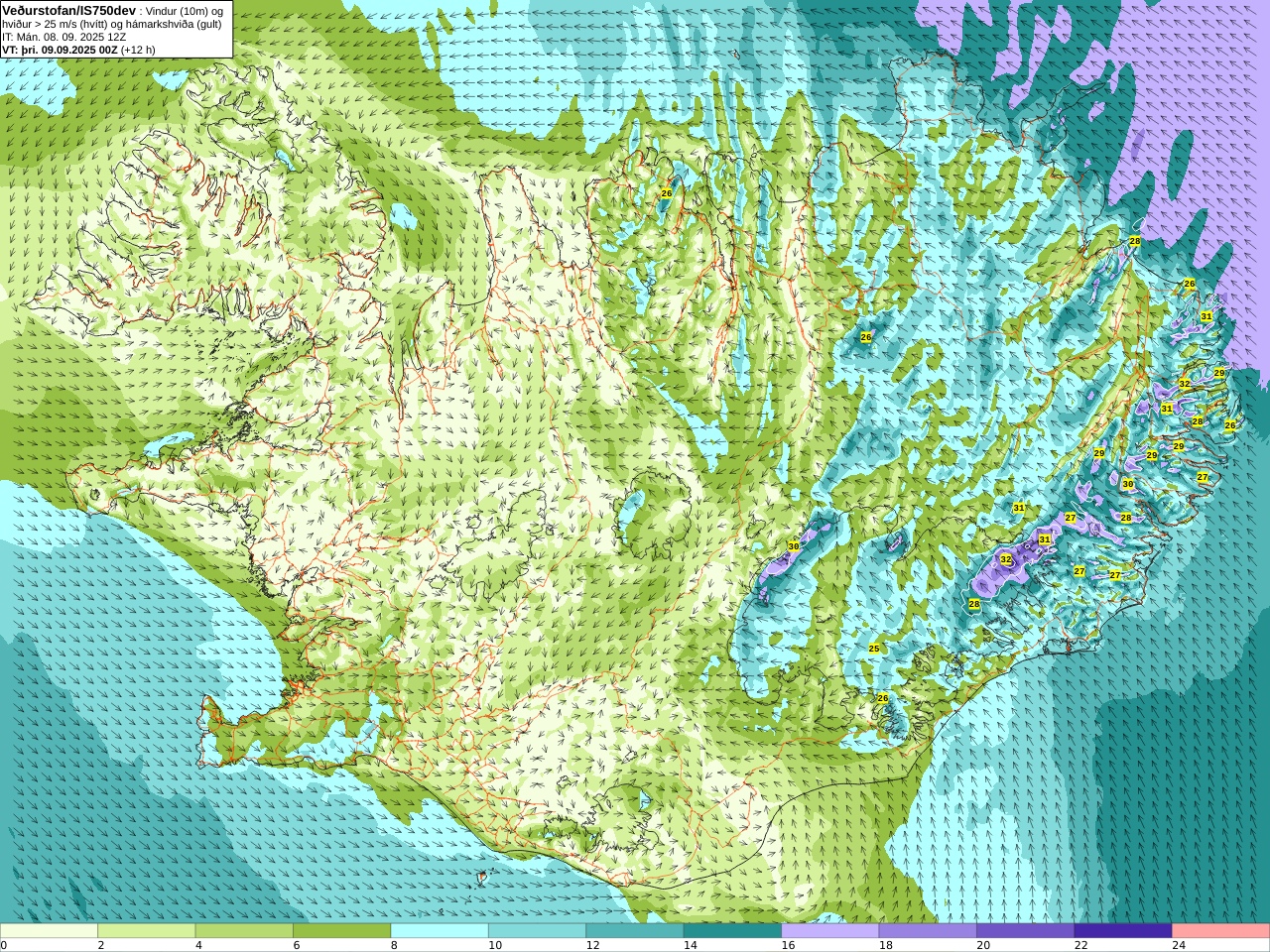Click the legend scale tick label 10

point(494,945)
